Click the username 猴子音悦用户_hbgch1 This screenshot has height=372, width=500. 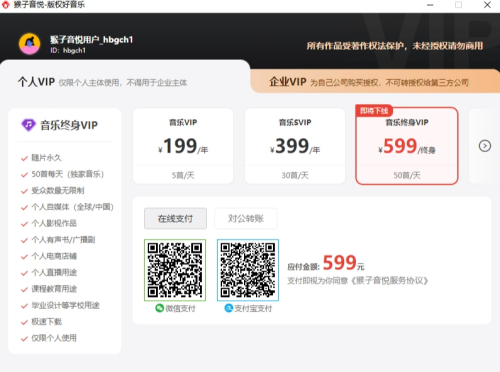91,40
